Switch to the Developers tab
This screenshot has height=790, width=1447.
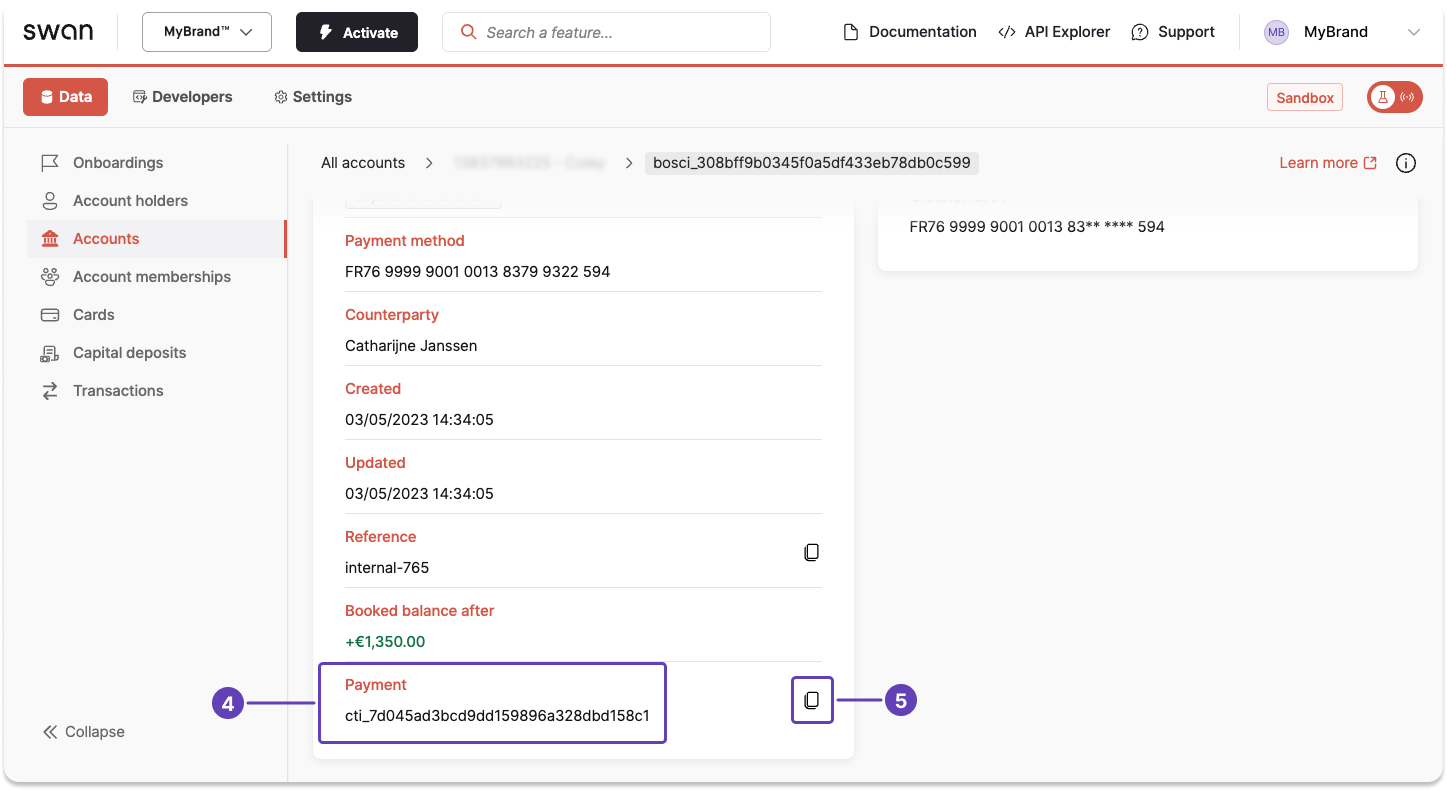[x=183, y=96]
